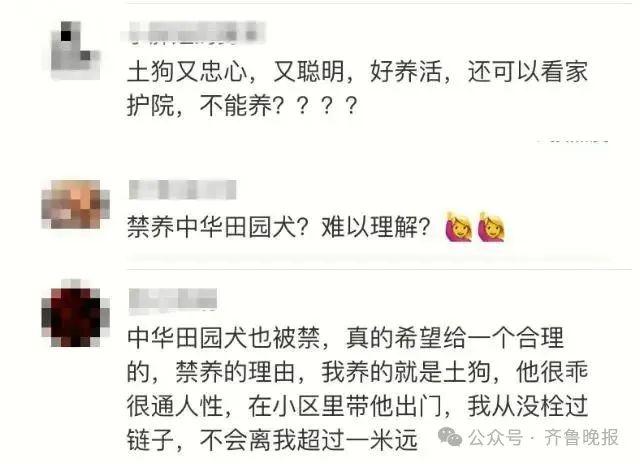Open the third commenter's dark red avatar

[76, 313]
